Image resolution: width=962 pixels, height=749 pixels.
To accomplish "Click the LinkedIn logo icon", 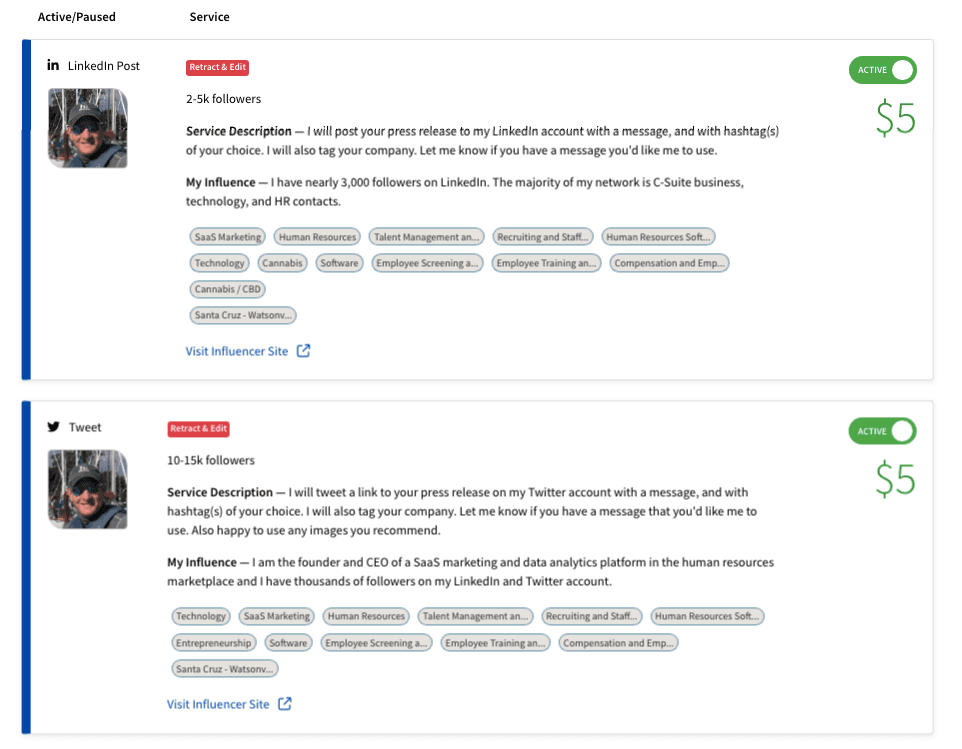I will click(x=54, y=66).
